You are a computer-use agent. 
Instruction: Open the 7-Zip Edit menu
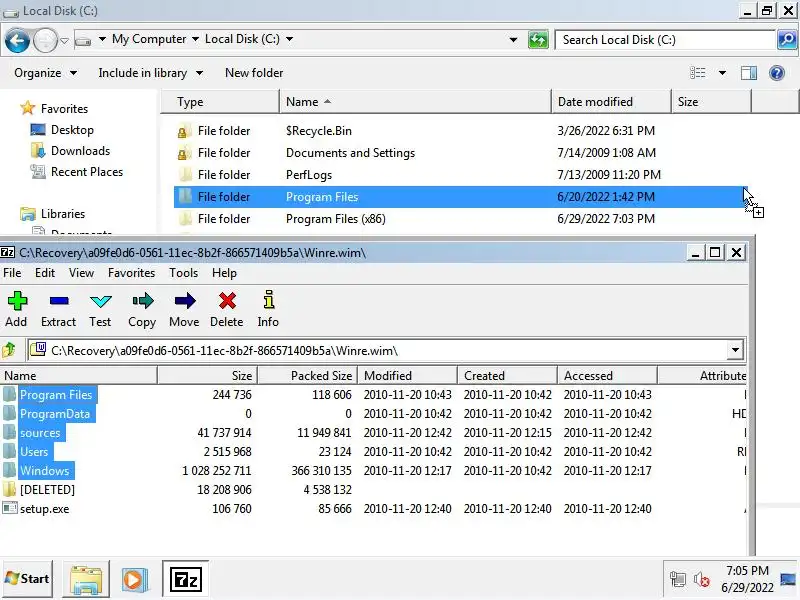click(x=45, y=273)
